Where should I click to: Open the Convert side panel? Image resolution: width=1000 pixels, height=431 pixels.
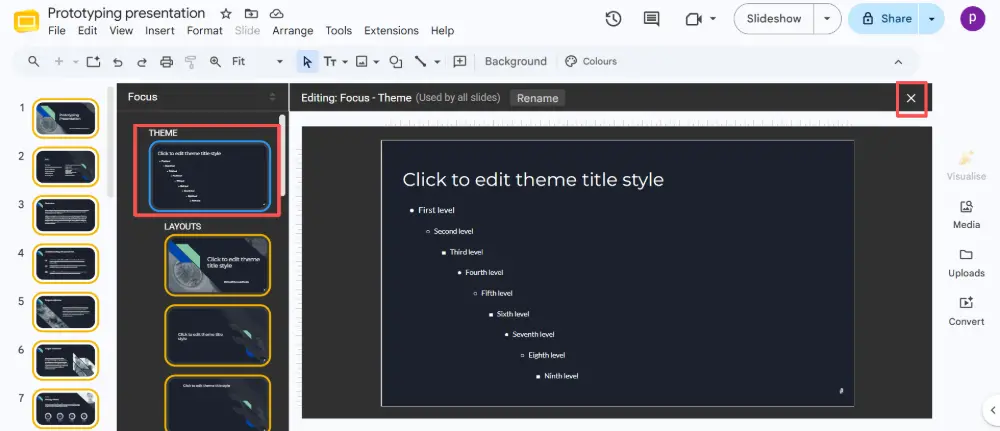pos(966,312)
